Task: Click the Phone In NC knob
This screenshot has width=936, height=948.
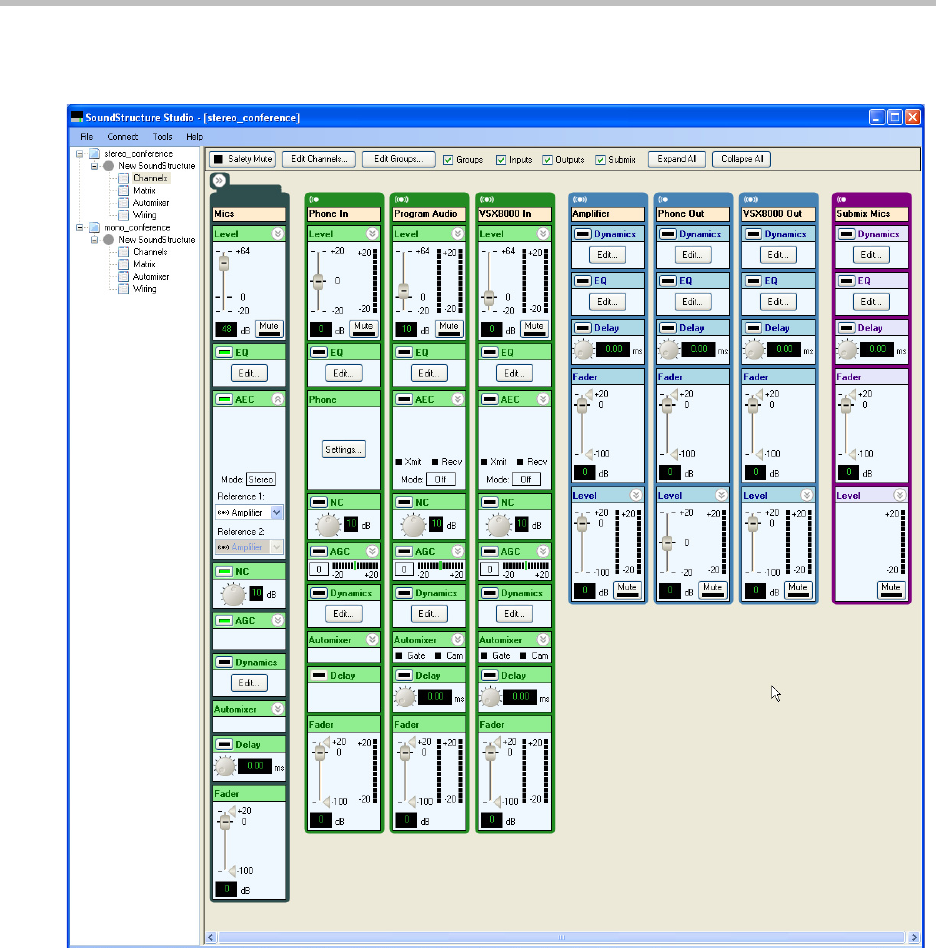Action: pos(326,524)
